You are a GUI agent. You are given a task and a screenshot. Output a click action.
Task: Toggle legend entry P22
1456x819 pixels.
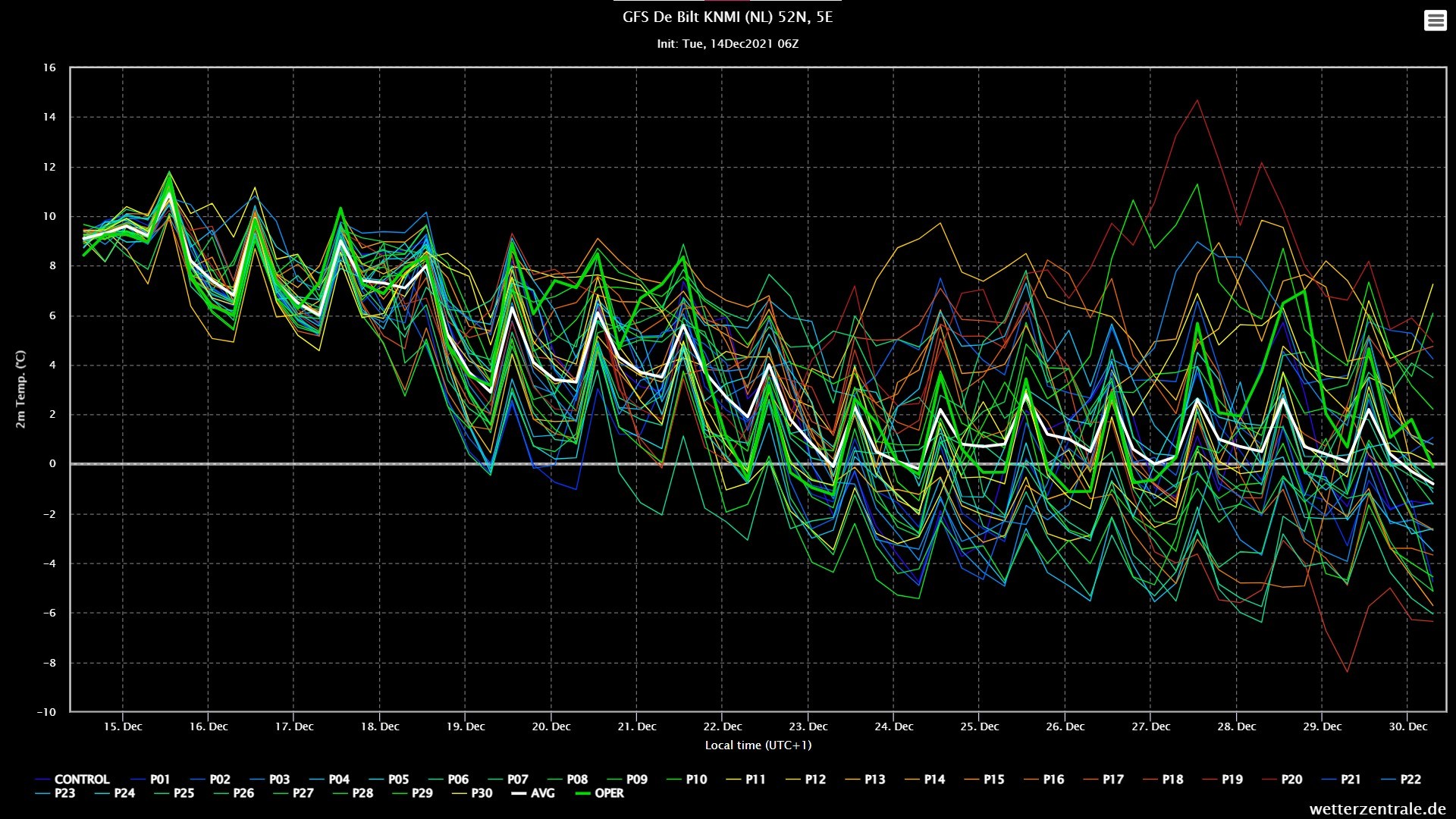(1401, 780)
